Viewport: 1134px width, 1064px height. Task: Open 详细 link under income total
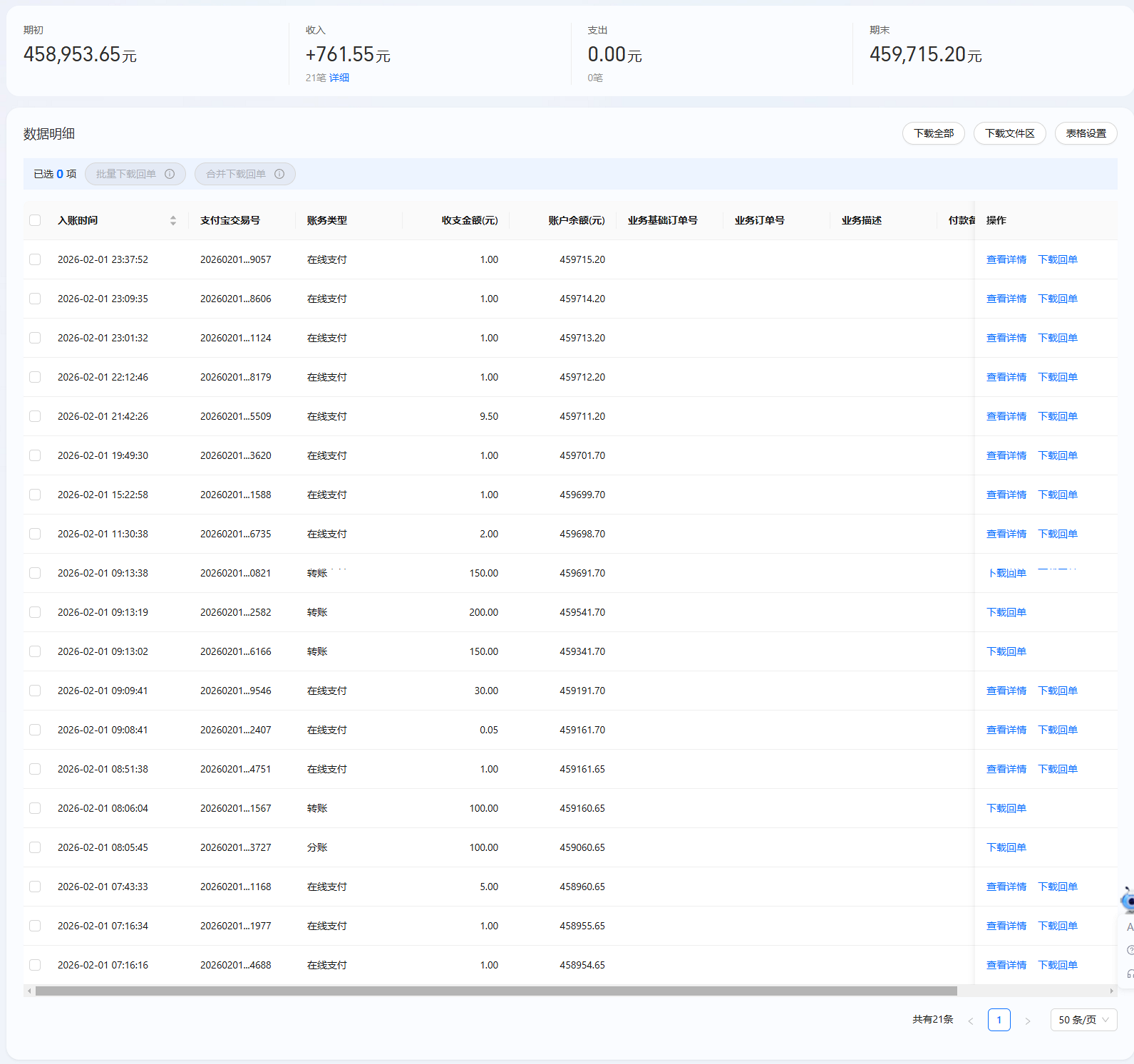coord(339,78)
